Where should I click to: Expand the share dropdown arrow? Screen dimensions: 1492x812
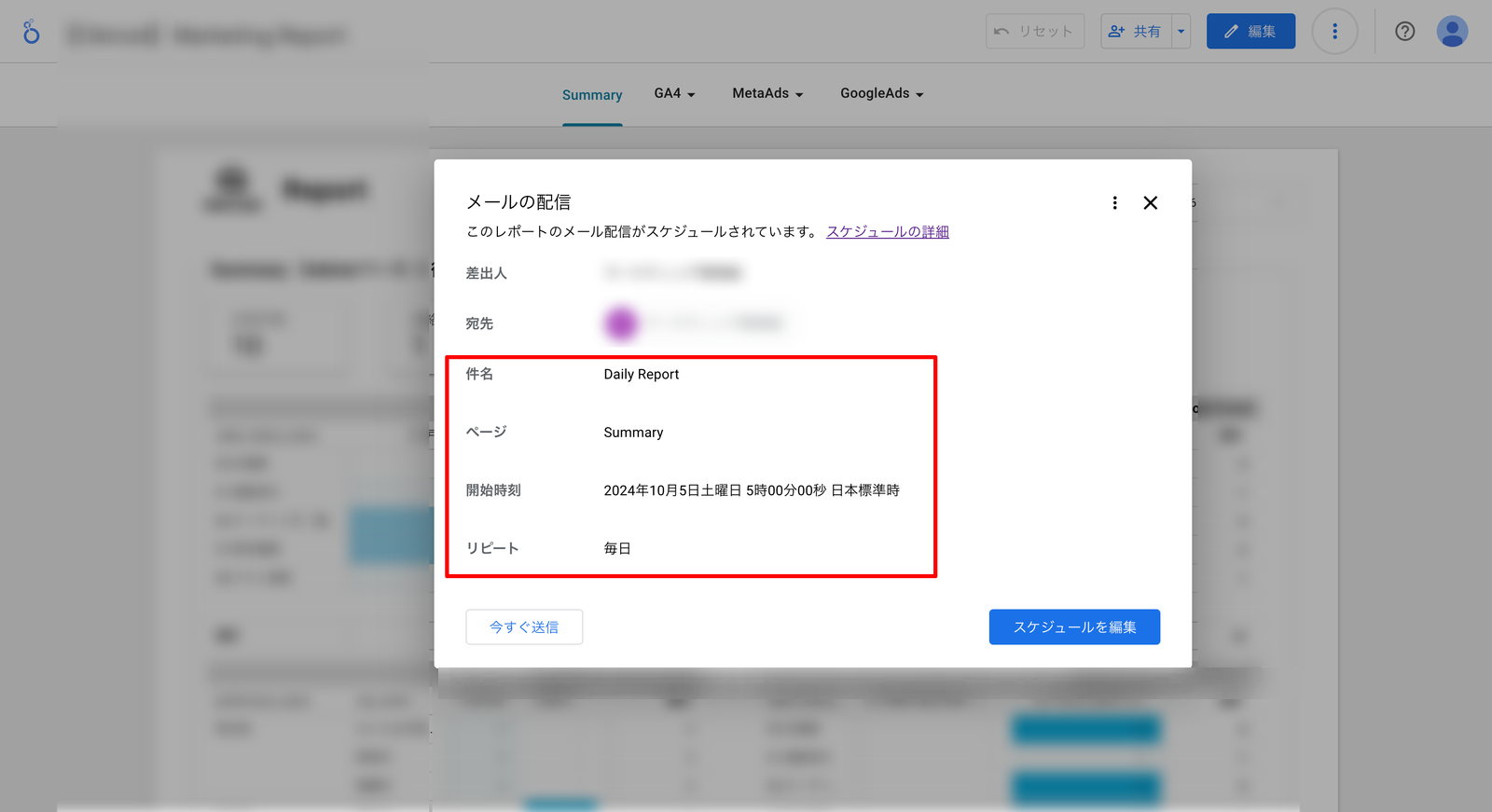coord(1181,32)
